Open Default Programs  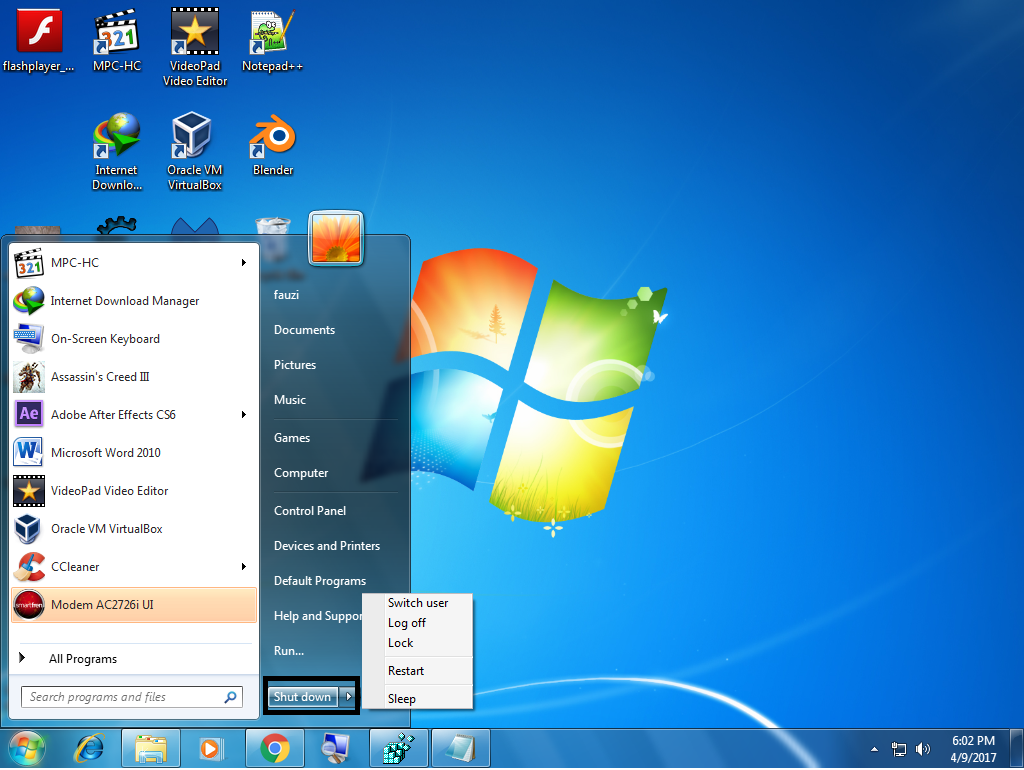pyautogui.click(x=320, y=581)
